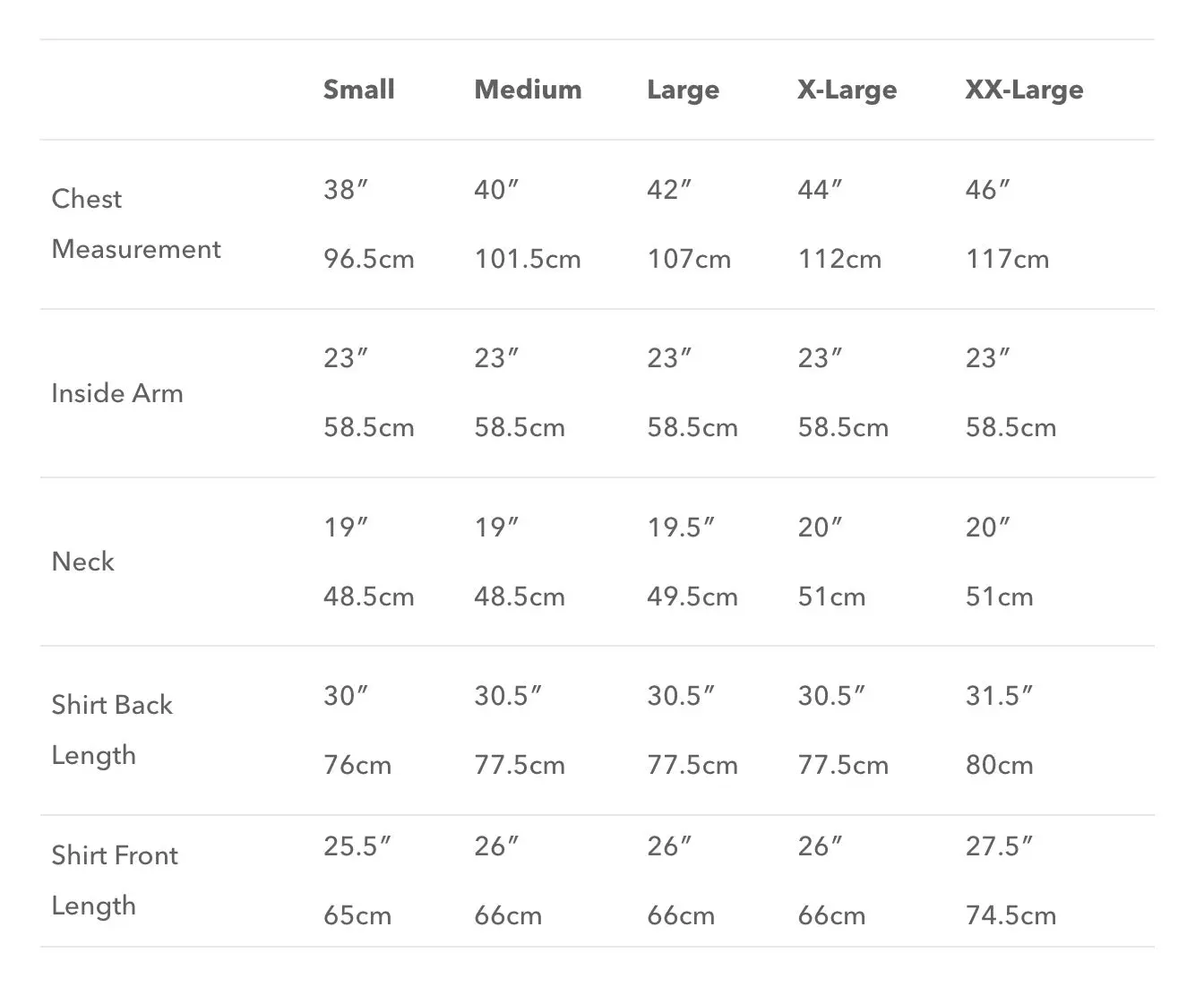Click the Small column header
The height and width of the screenshot is (987, 1204).
[358, 90]
